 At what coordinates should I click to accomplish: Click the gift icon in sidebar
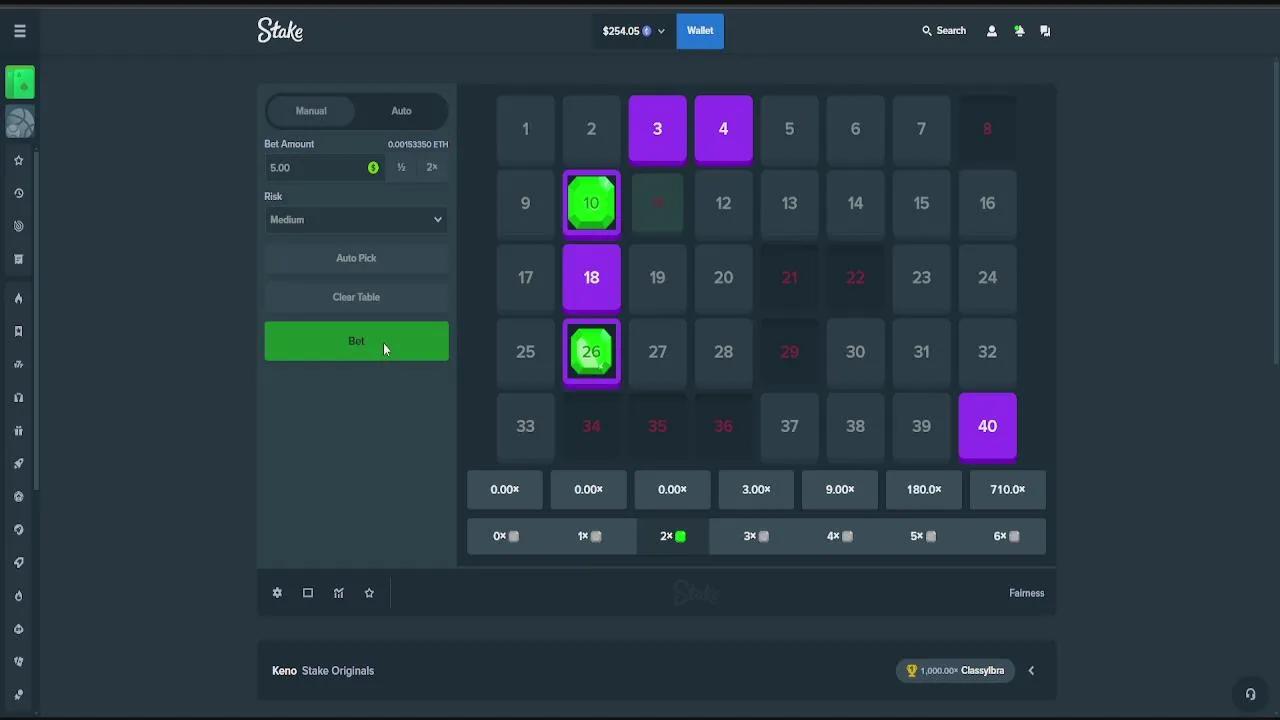pos(18,431)
